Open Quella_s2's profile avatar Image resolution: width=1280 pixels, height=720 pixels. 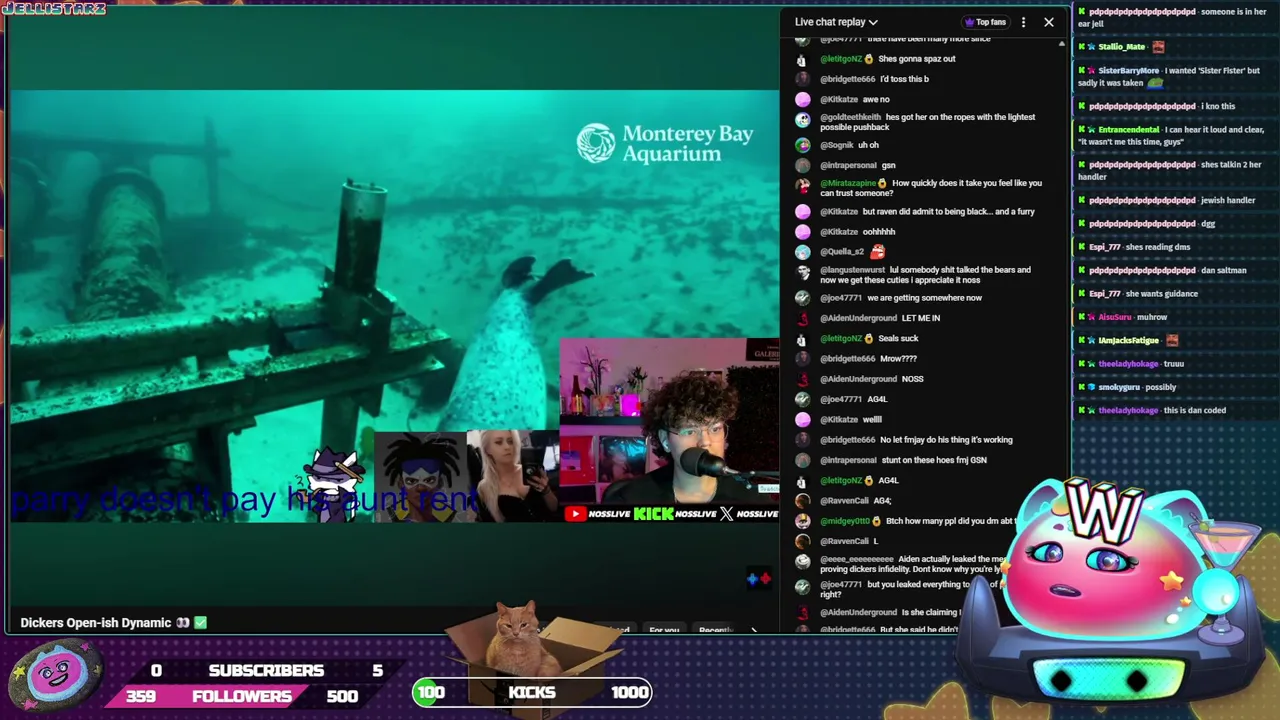click(802, 252)
